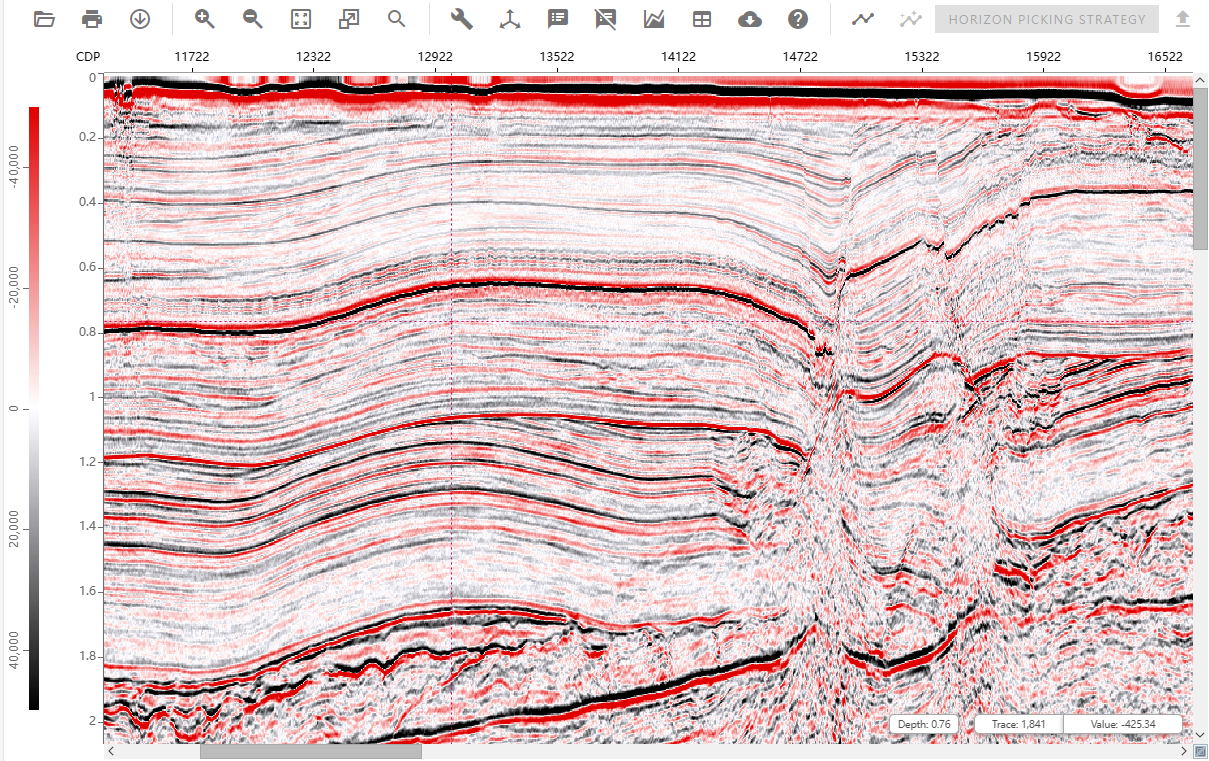The height and width of the screenshot is (761, 1209).
Task: Click the upload arrow icon
Action: coord(1183,19)
